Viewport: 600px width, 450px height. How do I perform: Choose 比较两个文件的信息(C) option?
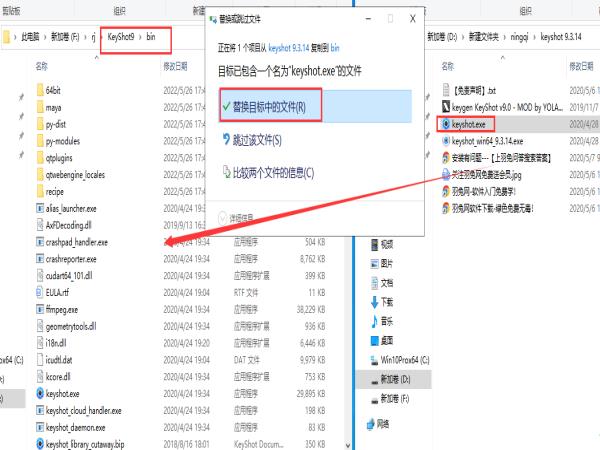tap(269, 173)
